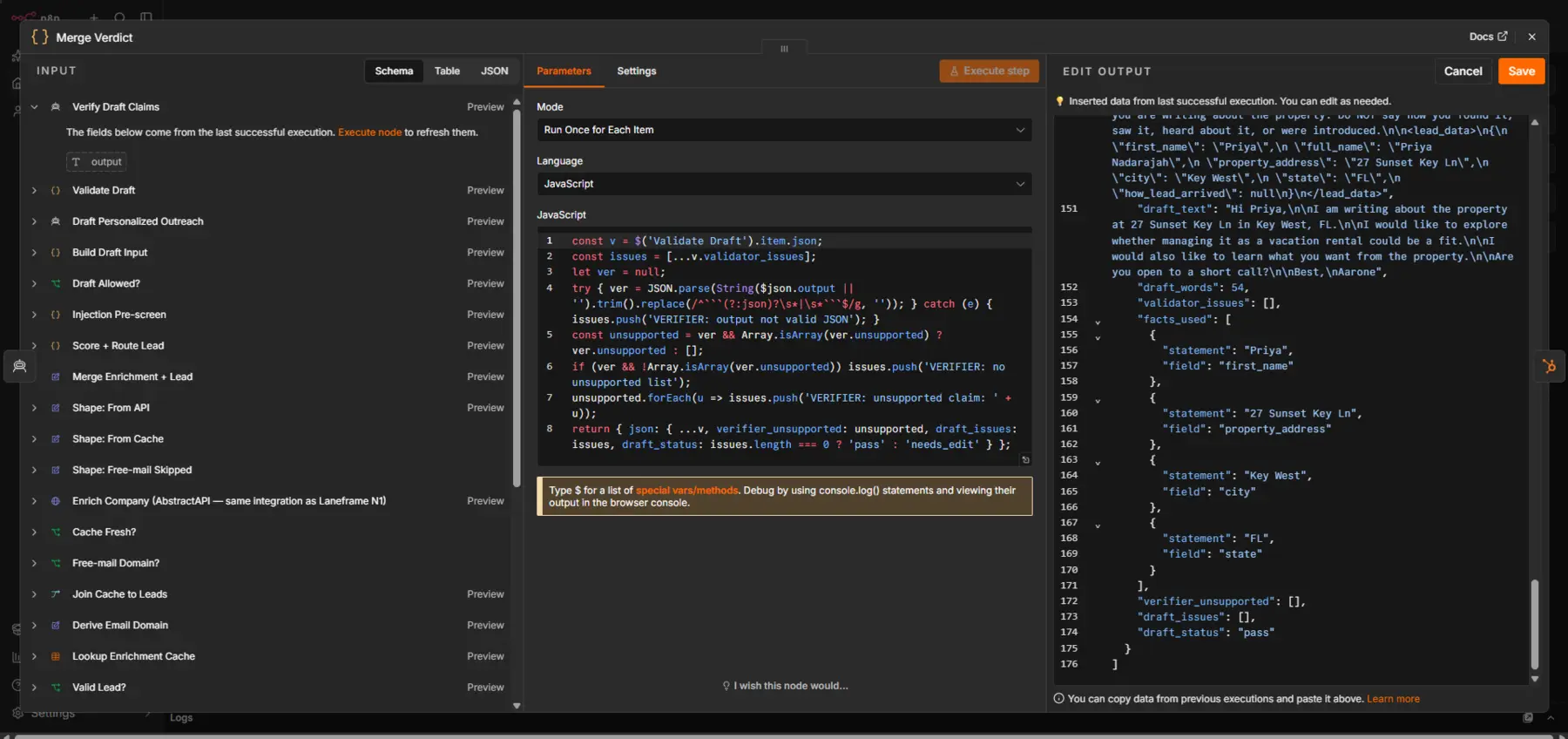Click the input panel scrollbar thumb
The image size is (1568, 739).
point(516,296)
